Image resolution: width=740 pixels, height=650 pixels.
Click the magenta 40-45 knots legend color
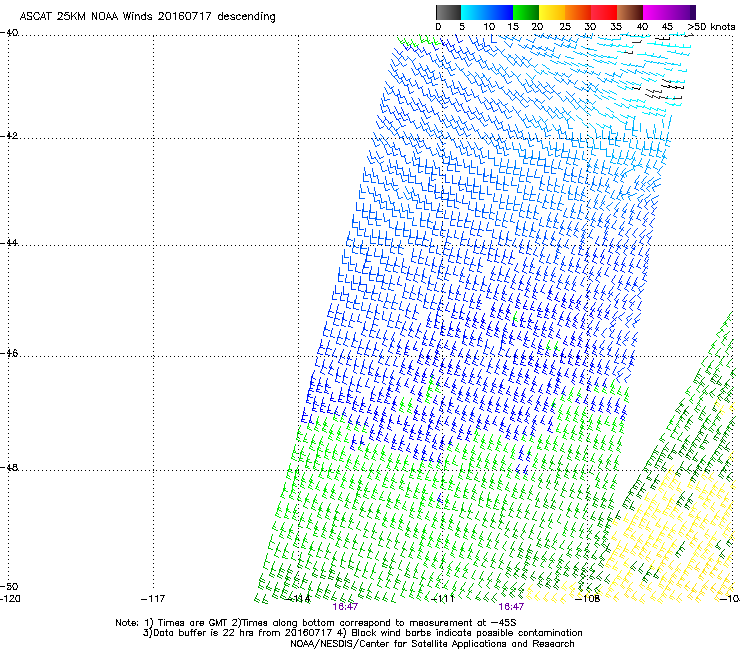[656, 12]
